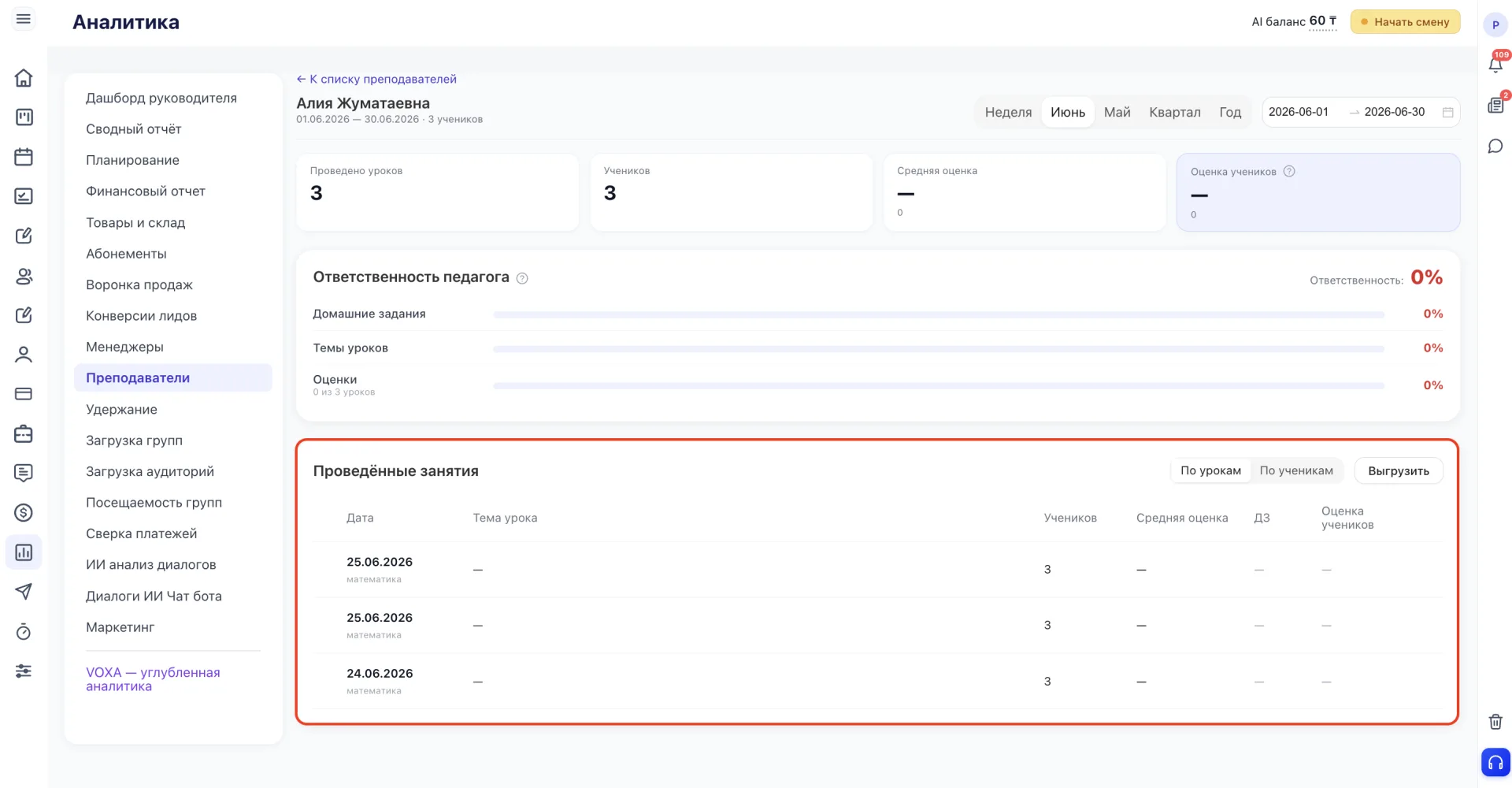Click the 24.06.2026 lesson row date
Image resolution: width=1512 pixels, height=788 pixels.
coord(380,674)
